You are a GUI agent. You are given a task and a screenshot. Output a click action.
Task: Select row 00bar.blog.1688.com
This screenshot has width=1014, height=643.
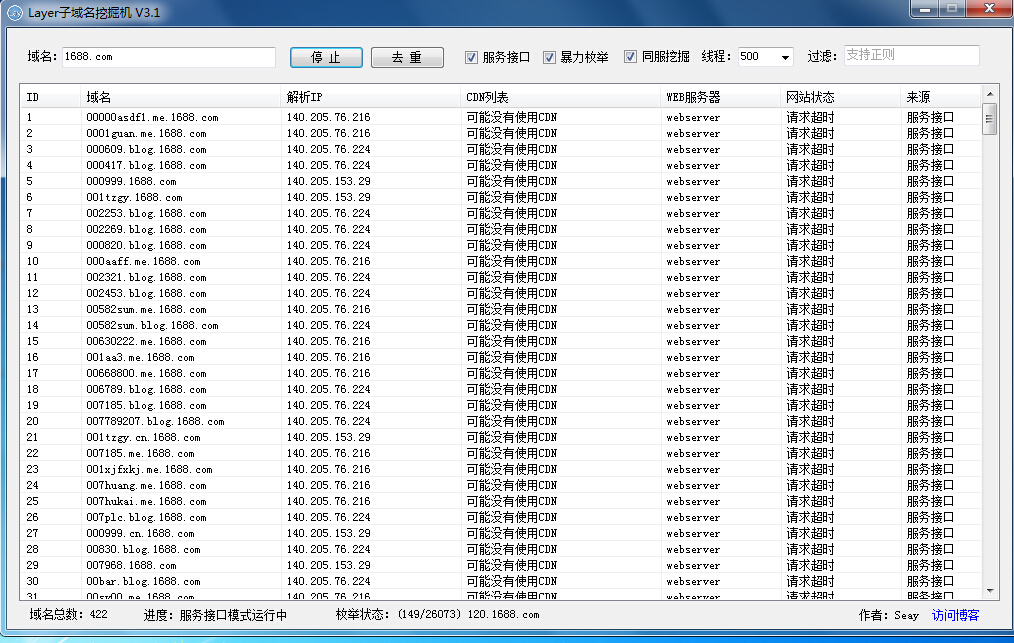pos(501,582)
